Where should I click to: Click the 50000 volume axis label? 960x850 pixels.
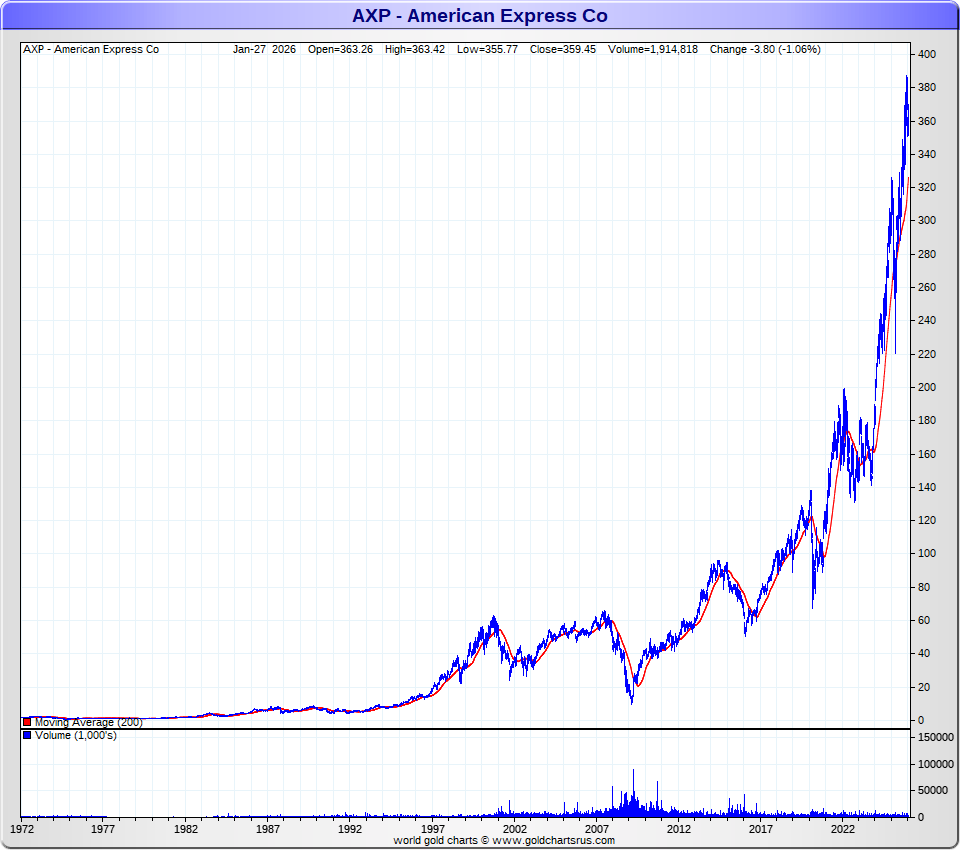point(933,791)
